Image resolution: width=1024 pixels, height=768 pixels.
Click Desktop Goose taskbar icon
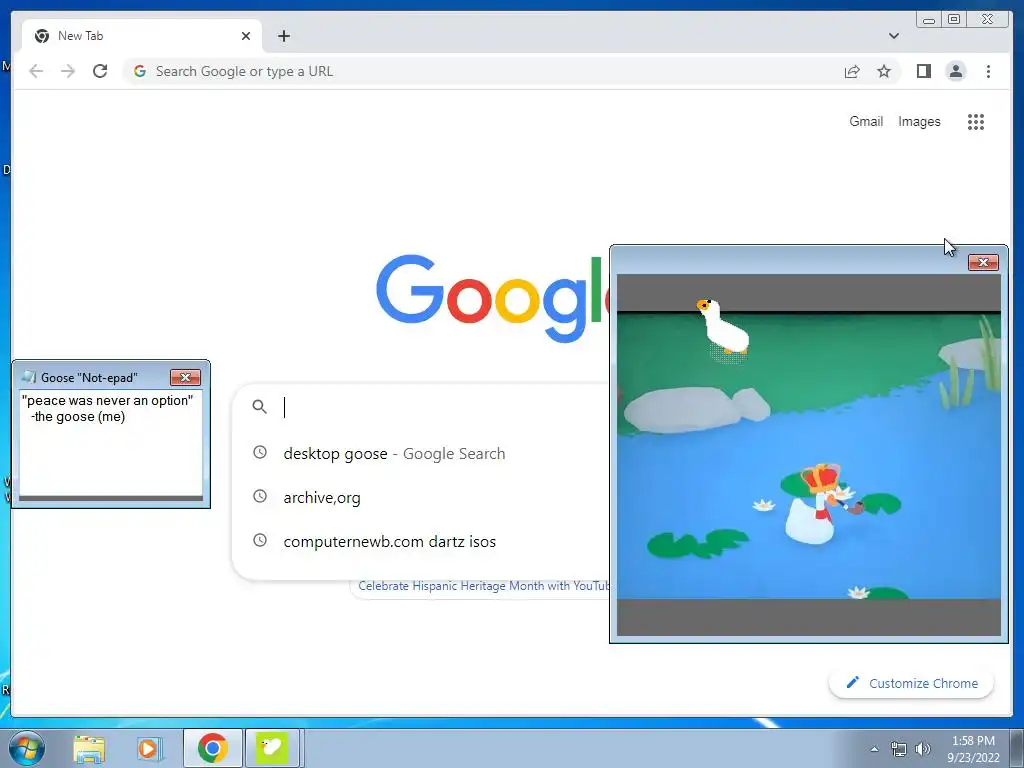coord(272,748)
